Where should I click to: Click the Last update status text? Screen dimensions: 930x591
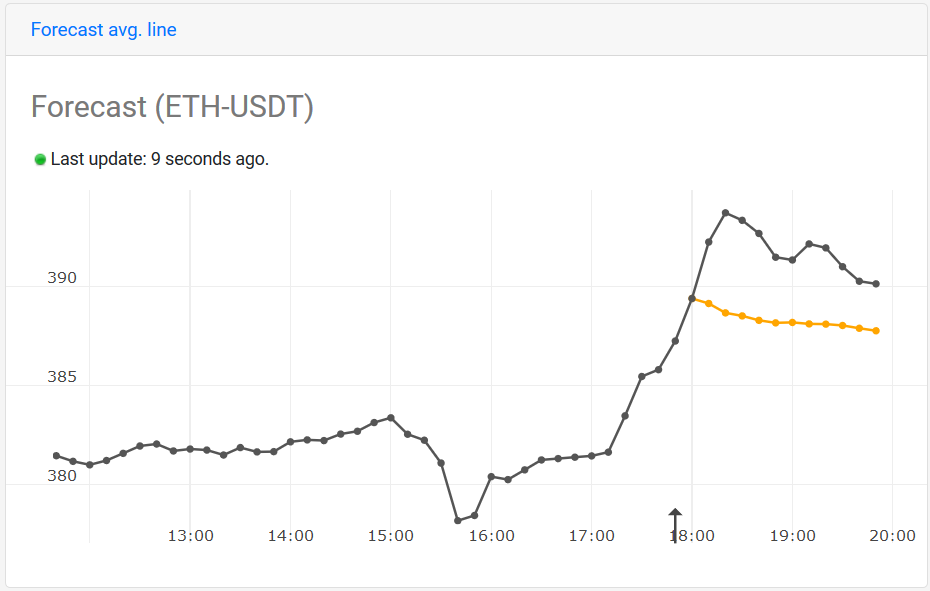(160, 159)
